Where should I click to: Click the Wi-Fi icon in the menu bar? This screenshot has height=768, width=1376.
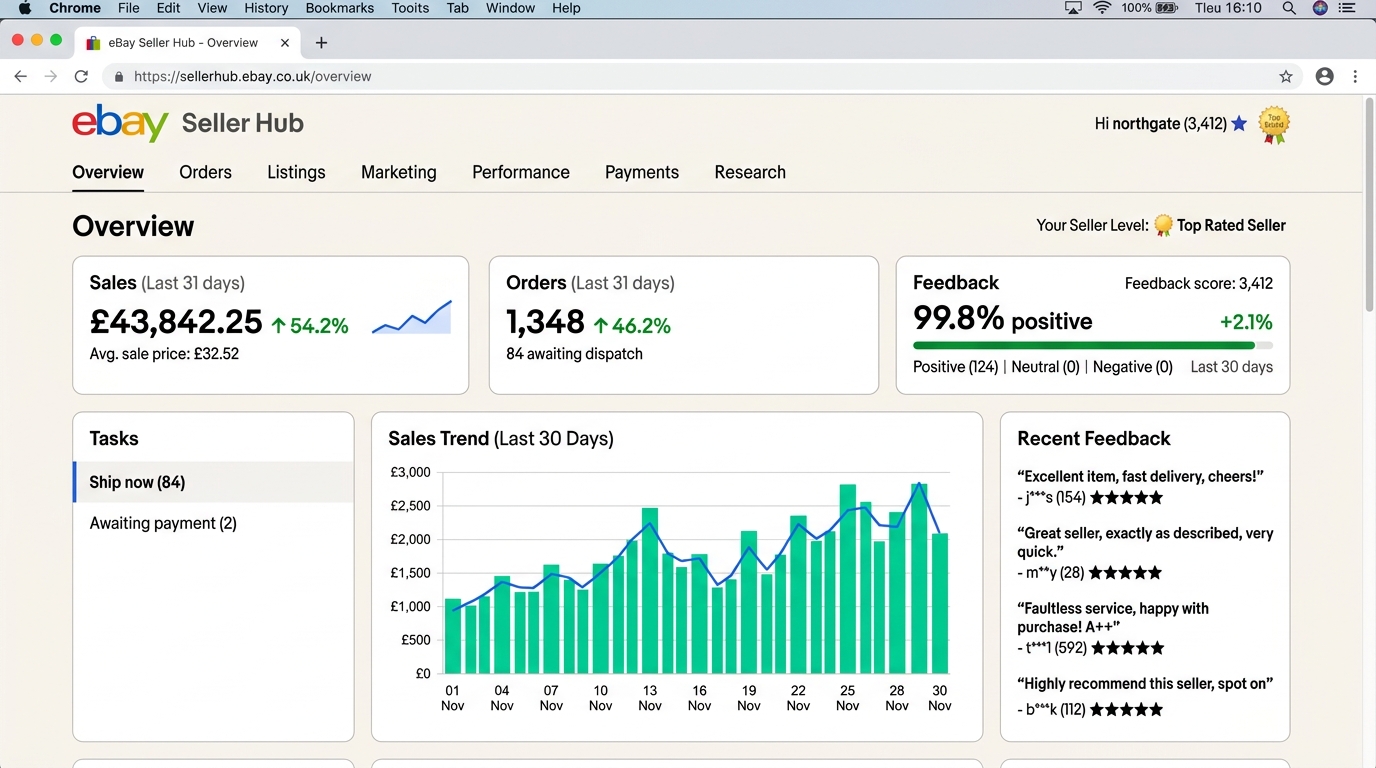(x=1102, y=8)
